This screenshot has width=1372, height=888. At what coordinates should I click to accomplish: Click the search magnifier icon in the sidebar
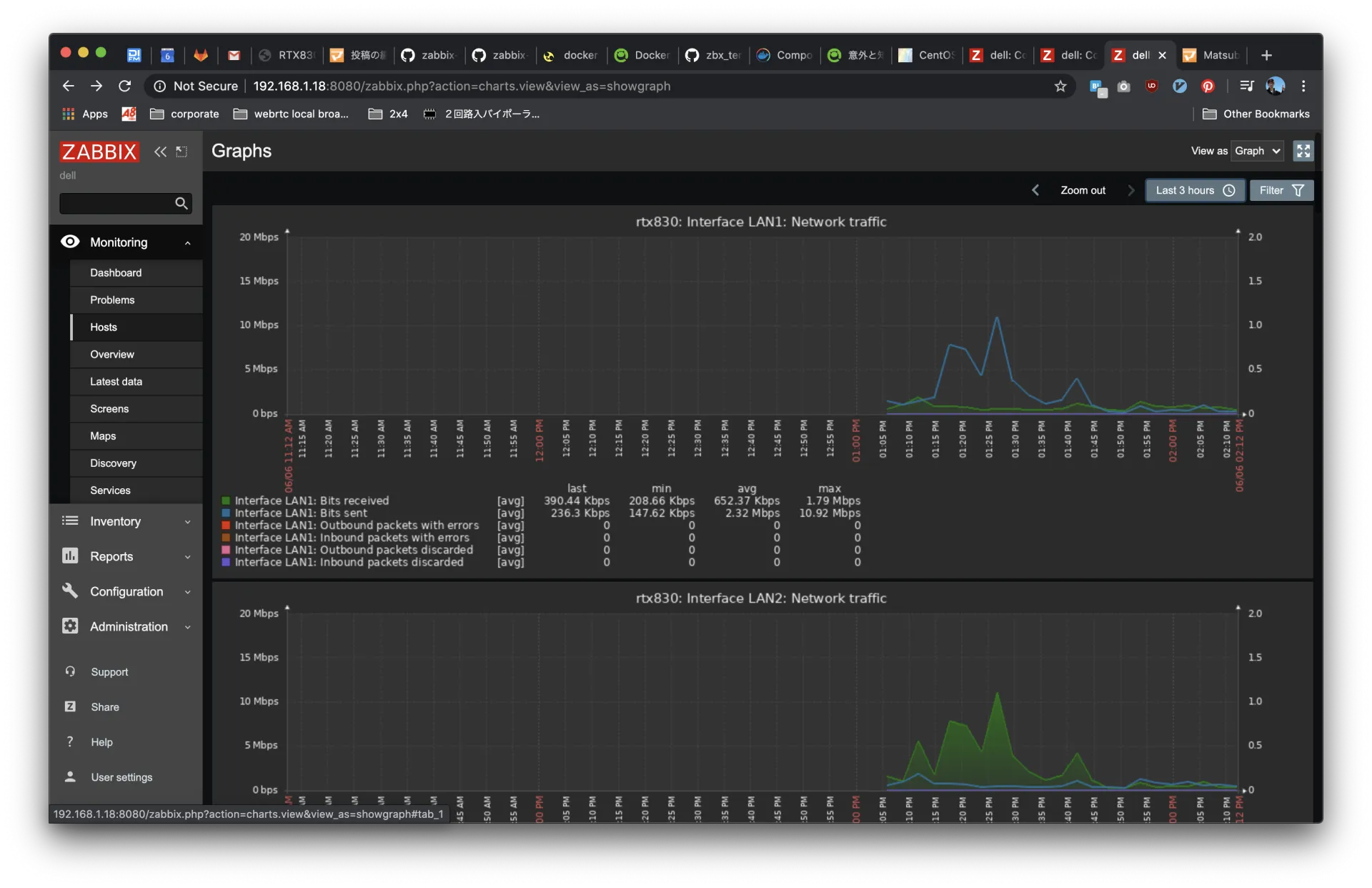(x=182, y=204)
